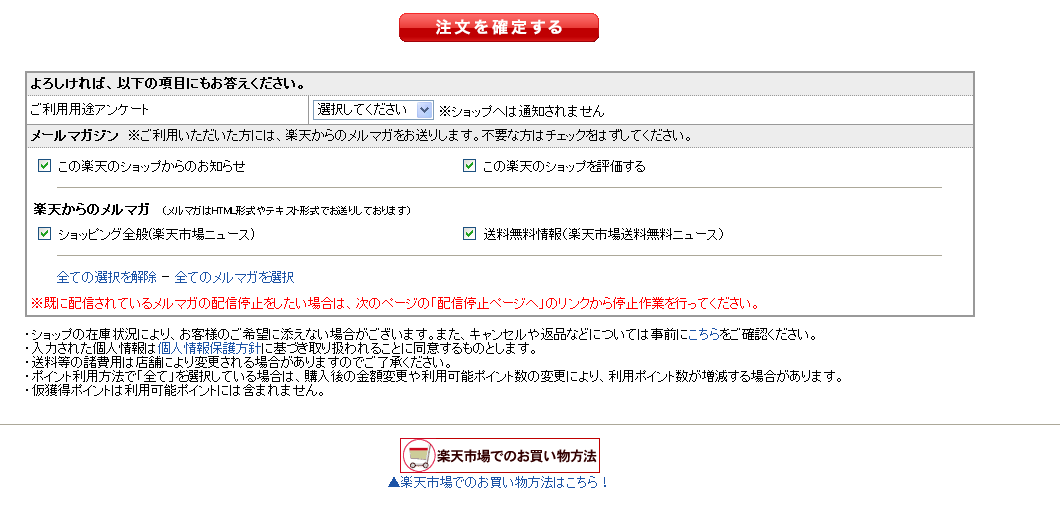Click the 楽天市場でのお買い物方法 banner text
Screen dimensions: 1060x509
(x=516, y=456)
